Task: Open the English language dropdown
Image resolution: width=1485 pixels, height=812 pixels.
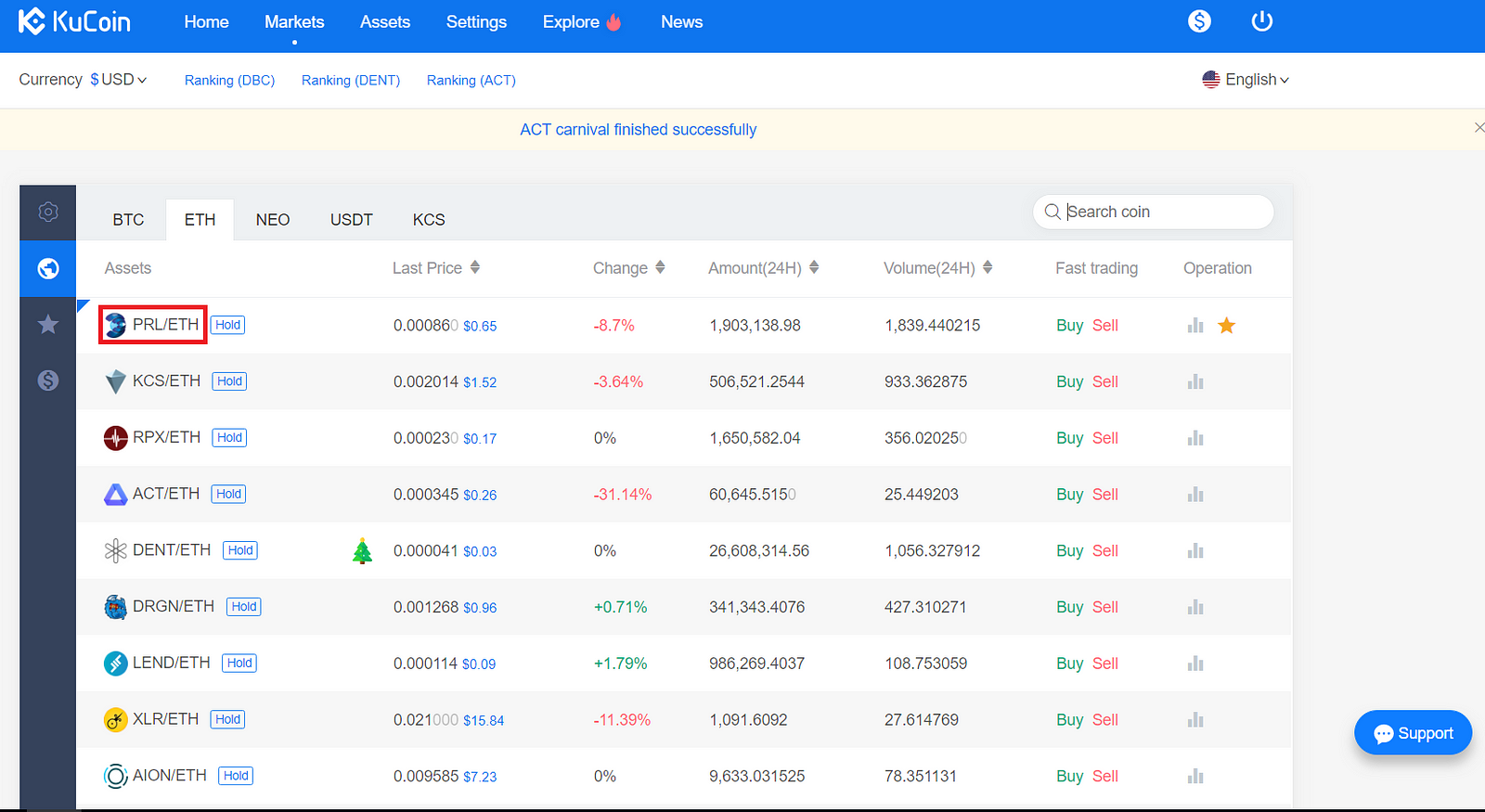Action: coord(1246,80)
